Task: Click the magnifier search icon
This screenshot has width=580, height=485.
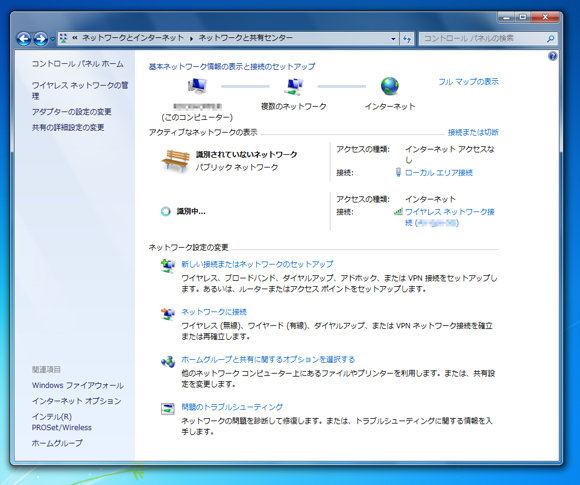Action: [550, 38]
